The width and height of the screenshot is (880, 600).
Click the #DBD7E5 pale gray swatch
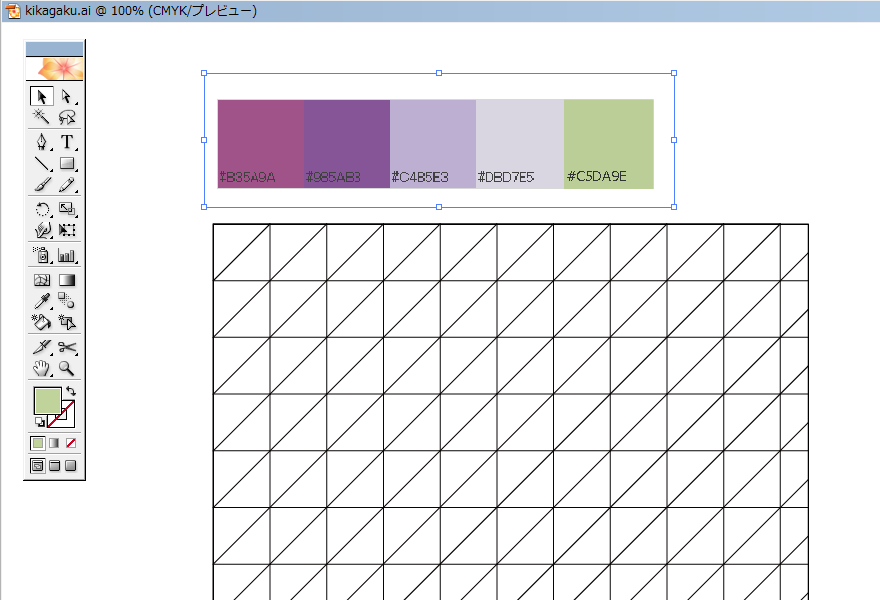coord(520,144)
